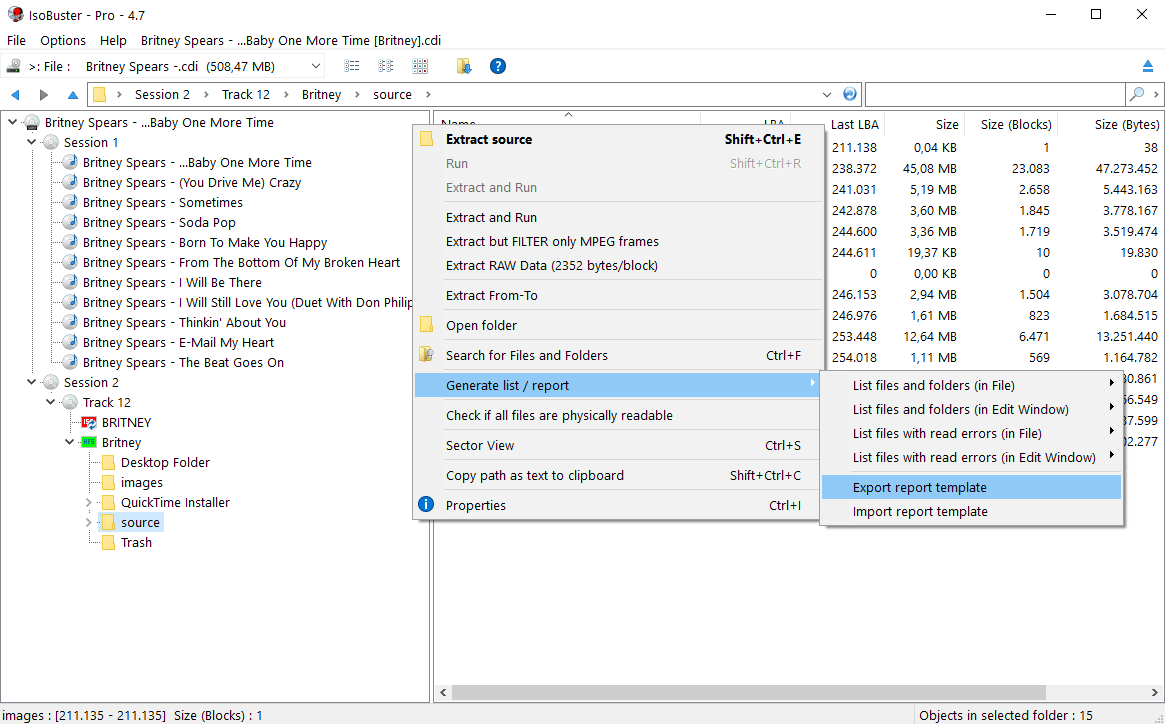The height and width of the screenshot is (724, 1165).
Task: Expand the source folder node
Action: [x=88, y=523]
